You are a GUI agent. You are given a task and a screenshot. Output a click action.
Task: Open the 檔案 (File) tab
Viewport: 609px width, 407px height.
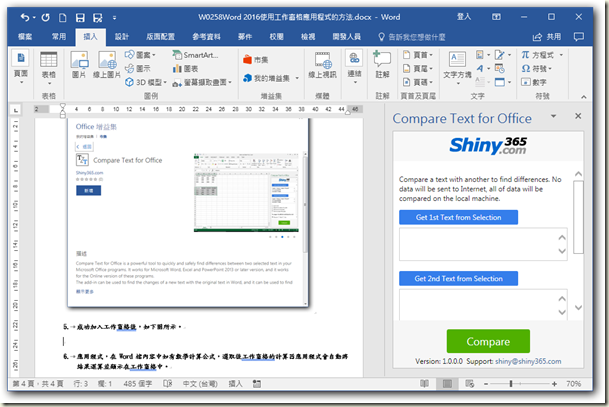pyautogui.click(x=25, y=37)
